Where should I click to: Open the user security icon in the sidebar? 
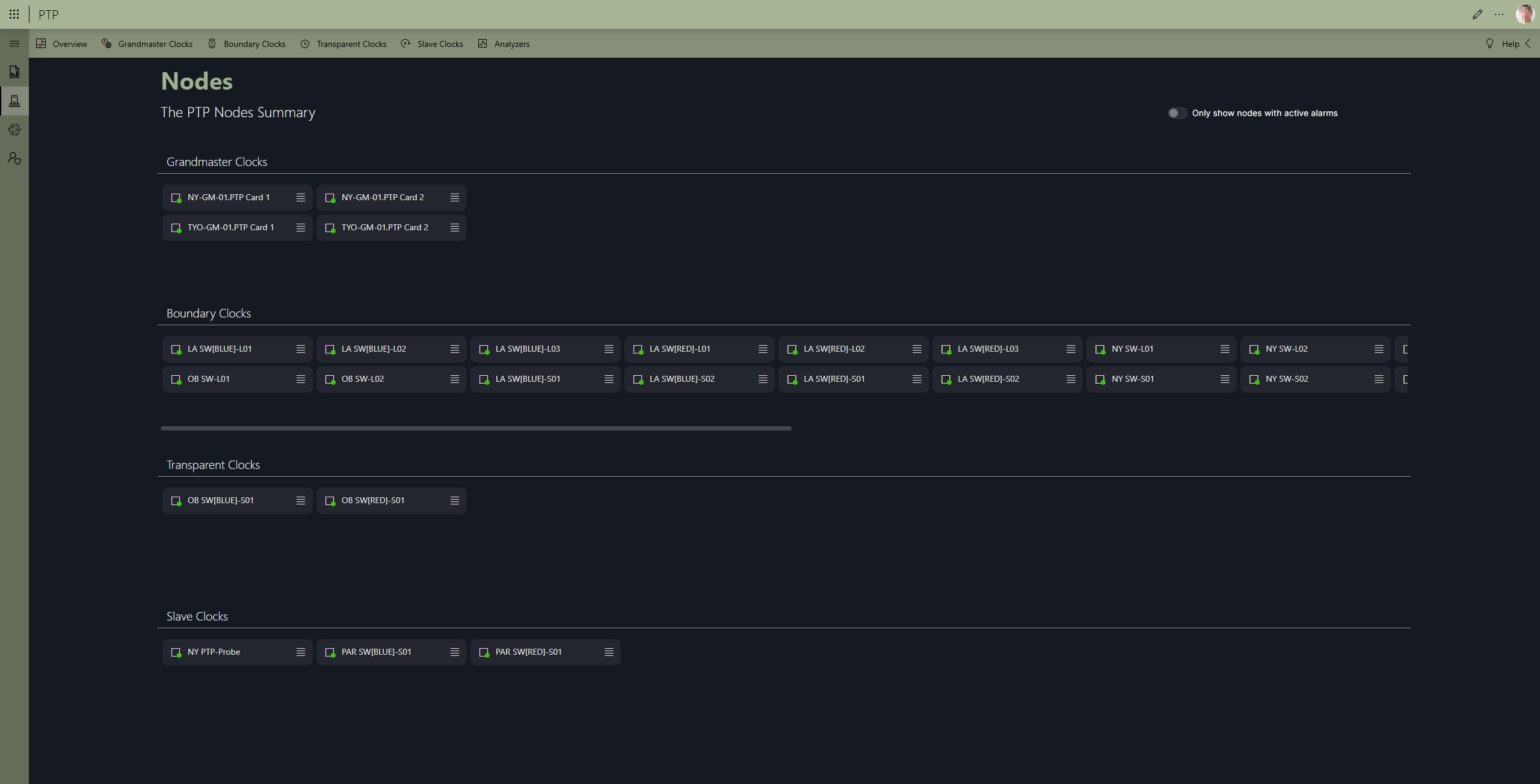click(14, 158)
